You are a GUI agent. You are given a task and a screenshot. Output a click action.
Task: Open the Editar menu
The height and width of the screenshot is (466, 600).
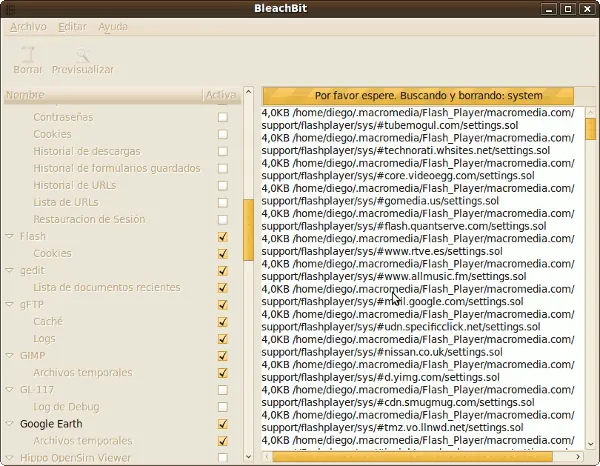(x=72, y=27)
